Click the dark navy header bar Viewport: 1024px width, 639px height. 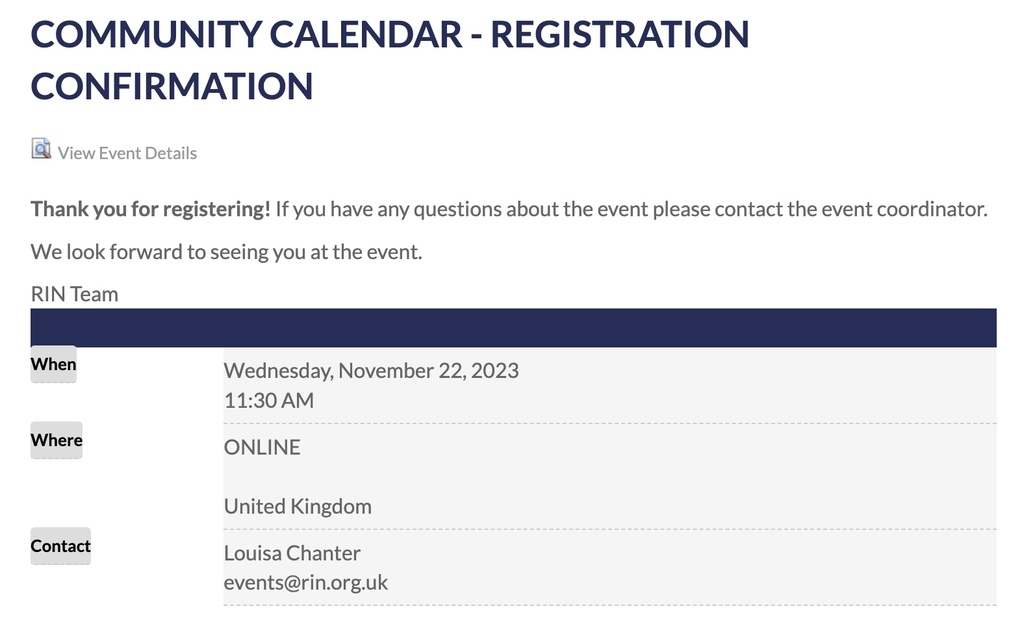pyautogui.click(x=513, y=328)
